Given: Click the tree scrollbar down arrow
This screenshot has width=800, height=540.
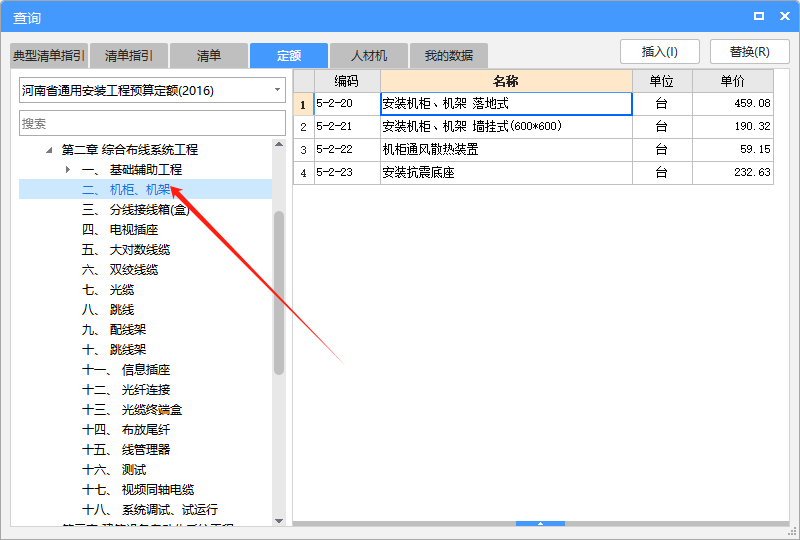Looking at the screenshot, I should pyautogui.click(x=279, y=521).
